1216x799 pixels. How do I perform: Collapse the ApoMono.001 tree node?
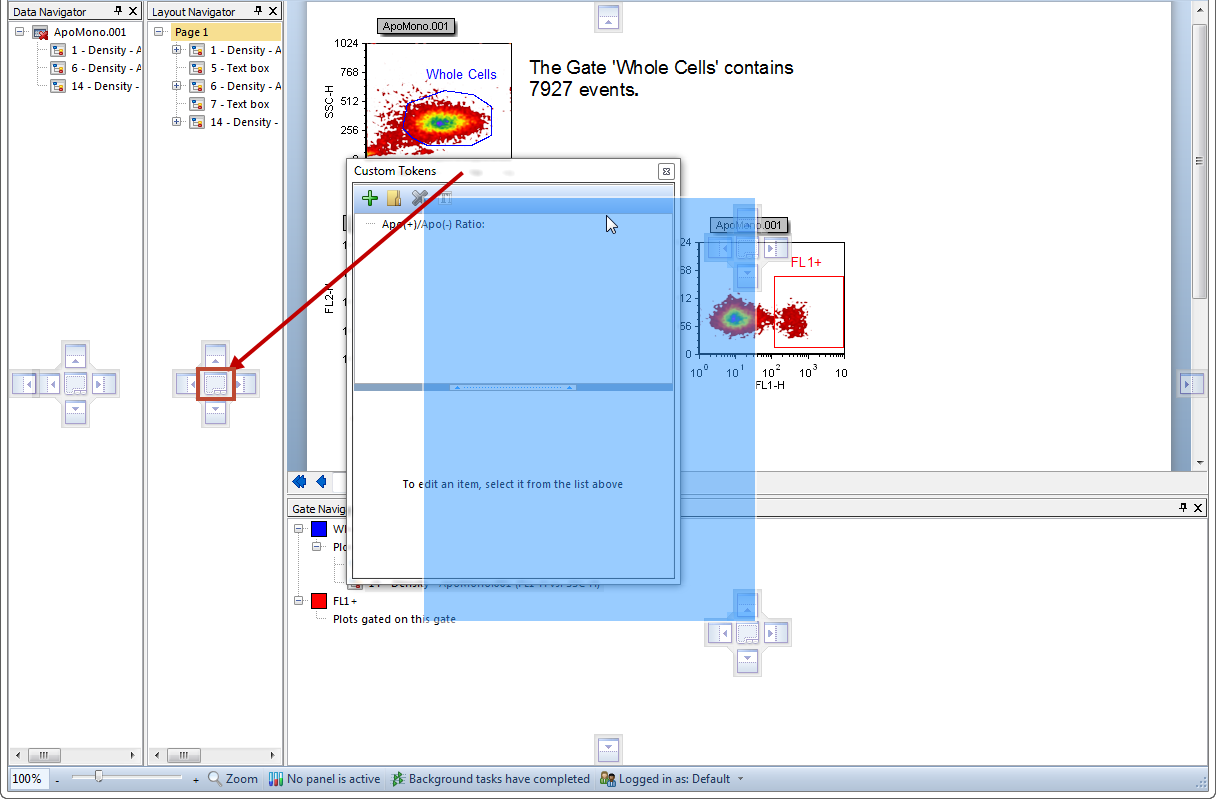(19, 32)
